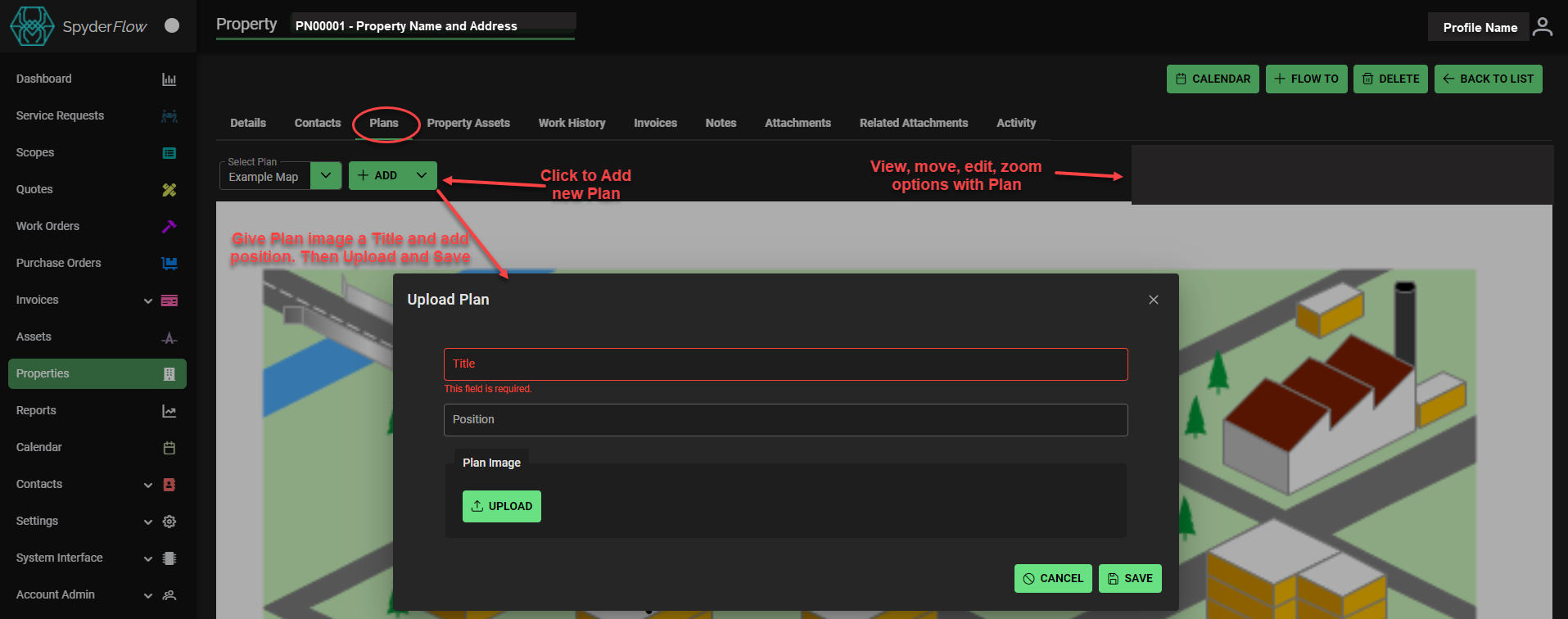
Task: Open the Work History tab
Action: [x=572, y=123]
